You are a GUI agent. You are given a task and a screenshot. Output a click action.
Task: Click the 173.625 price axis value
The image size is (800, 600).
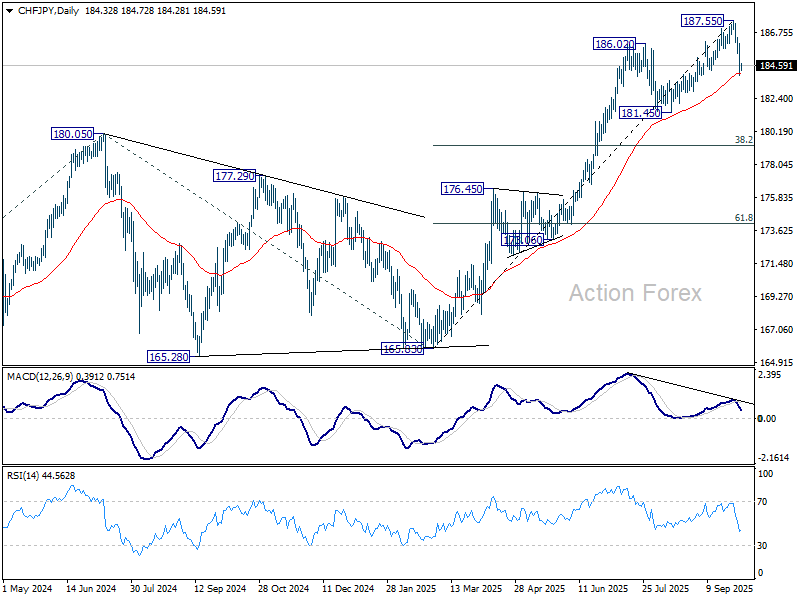pos(777,231)
